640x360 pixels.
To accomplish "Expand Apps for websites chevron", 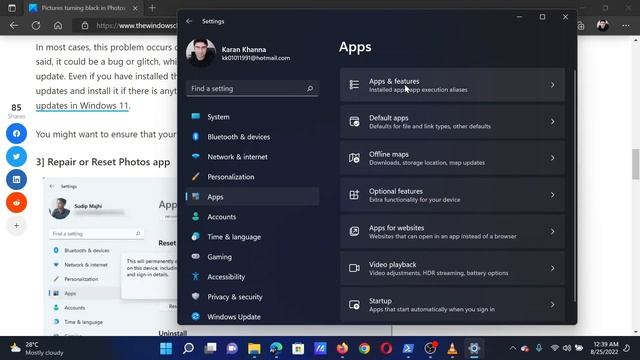I will click(552, 231).
